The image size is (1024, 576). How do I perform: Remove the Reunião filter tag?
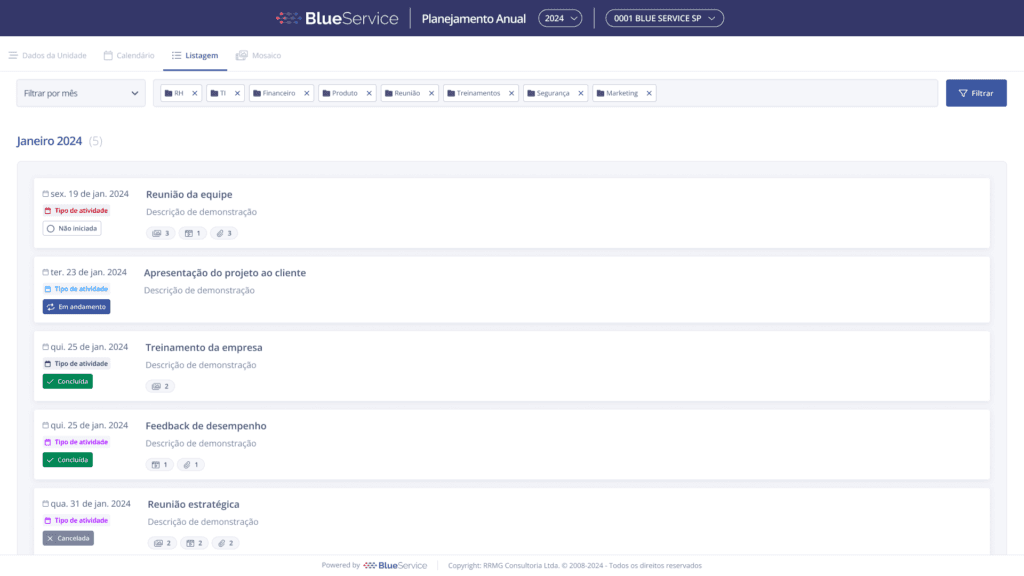click(x=431, y=93)
